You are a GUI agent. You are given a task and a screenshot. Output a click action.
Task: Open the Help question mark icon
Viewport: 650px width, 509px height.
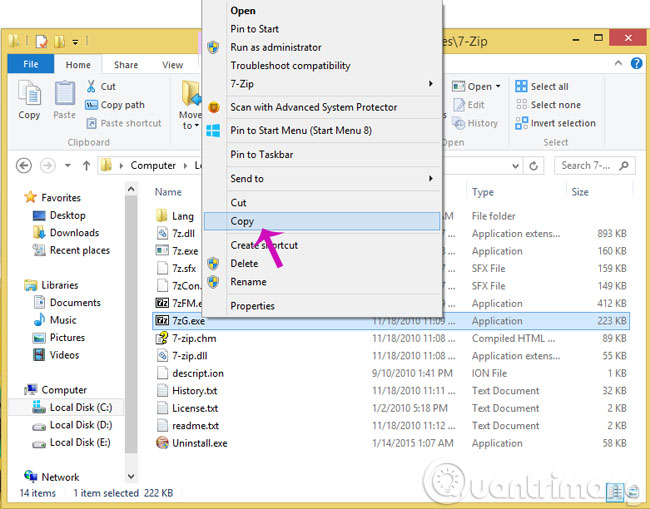pos(636,63)
